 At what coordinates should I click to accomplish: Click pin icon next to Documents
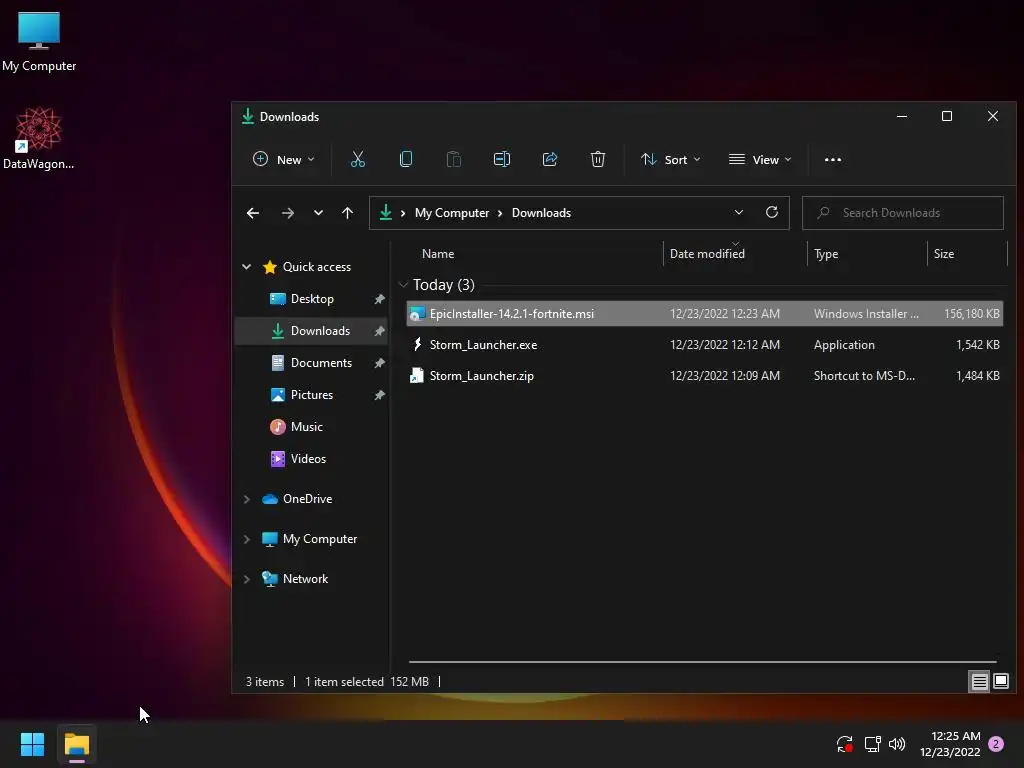coord(379,363)
